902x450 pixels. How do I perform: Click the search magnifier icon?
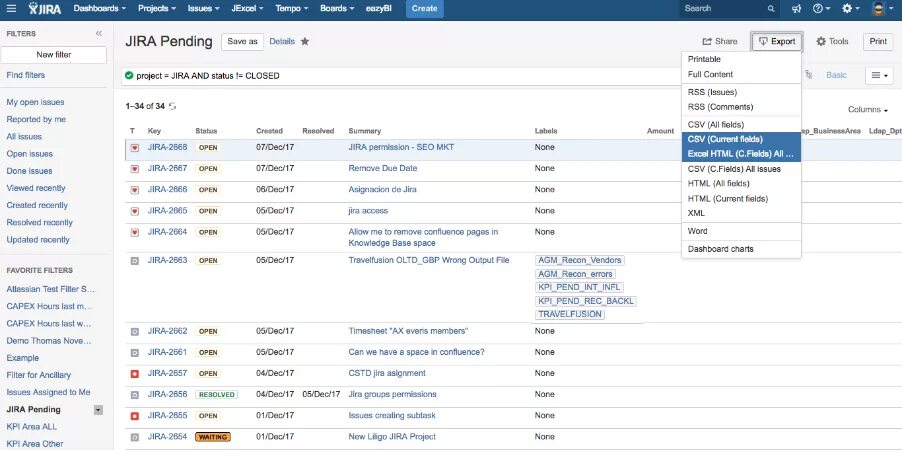pos(771,9)
